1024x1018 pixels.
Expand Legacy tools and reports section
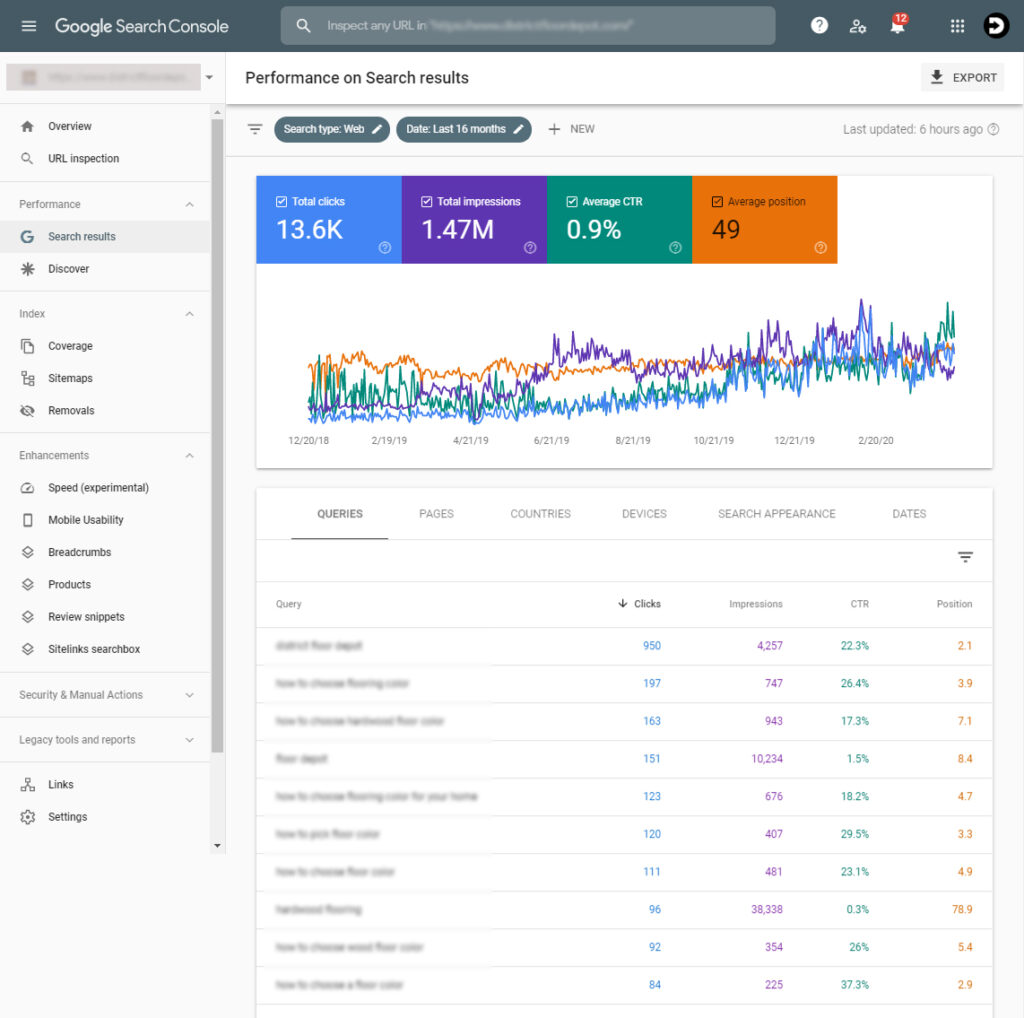point(189,740)
